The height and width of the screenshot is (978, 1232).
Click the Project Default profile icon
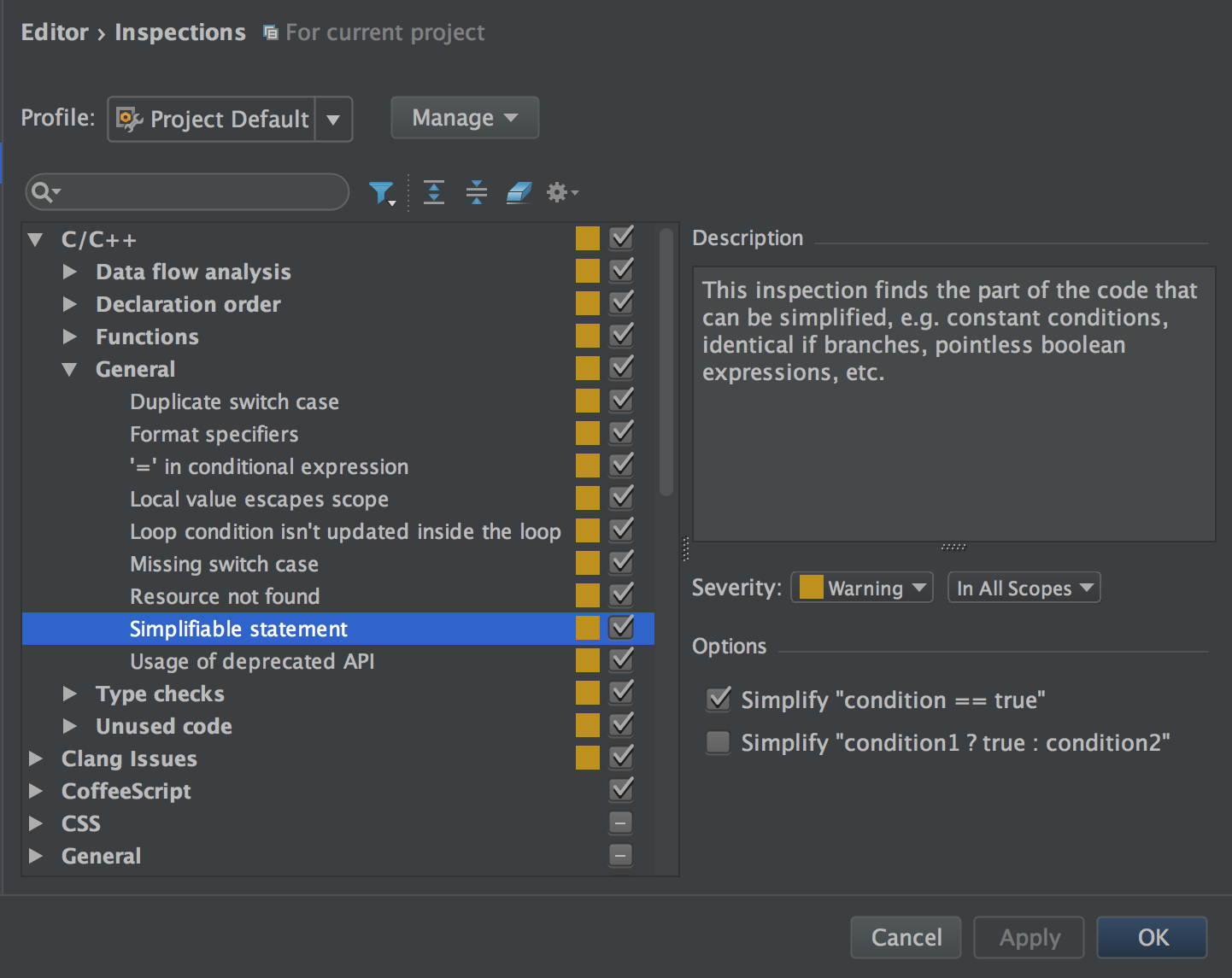(x=129, y=120)
